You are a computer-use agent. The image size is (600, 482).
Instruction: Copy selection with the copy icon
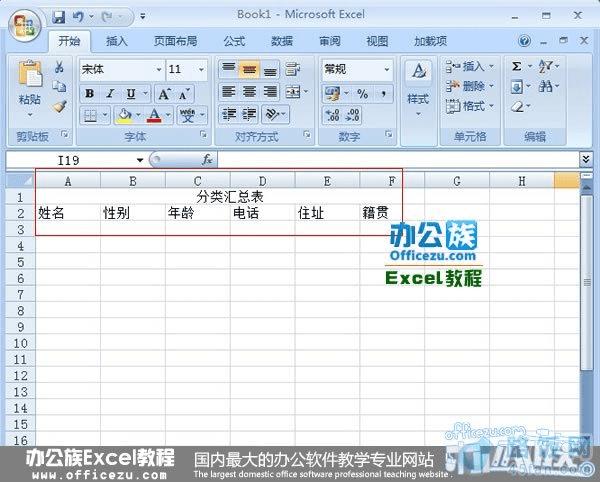pyautogui.click(x=59, y=87)
